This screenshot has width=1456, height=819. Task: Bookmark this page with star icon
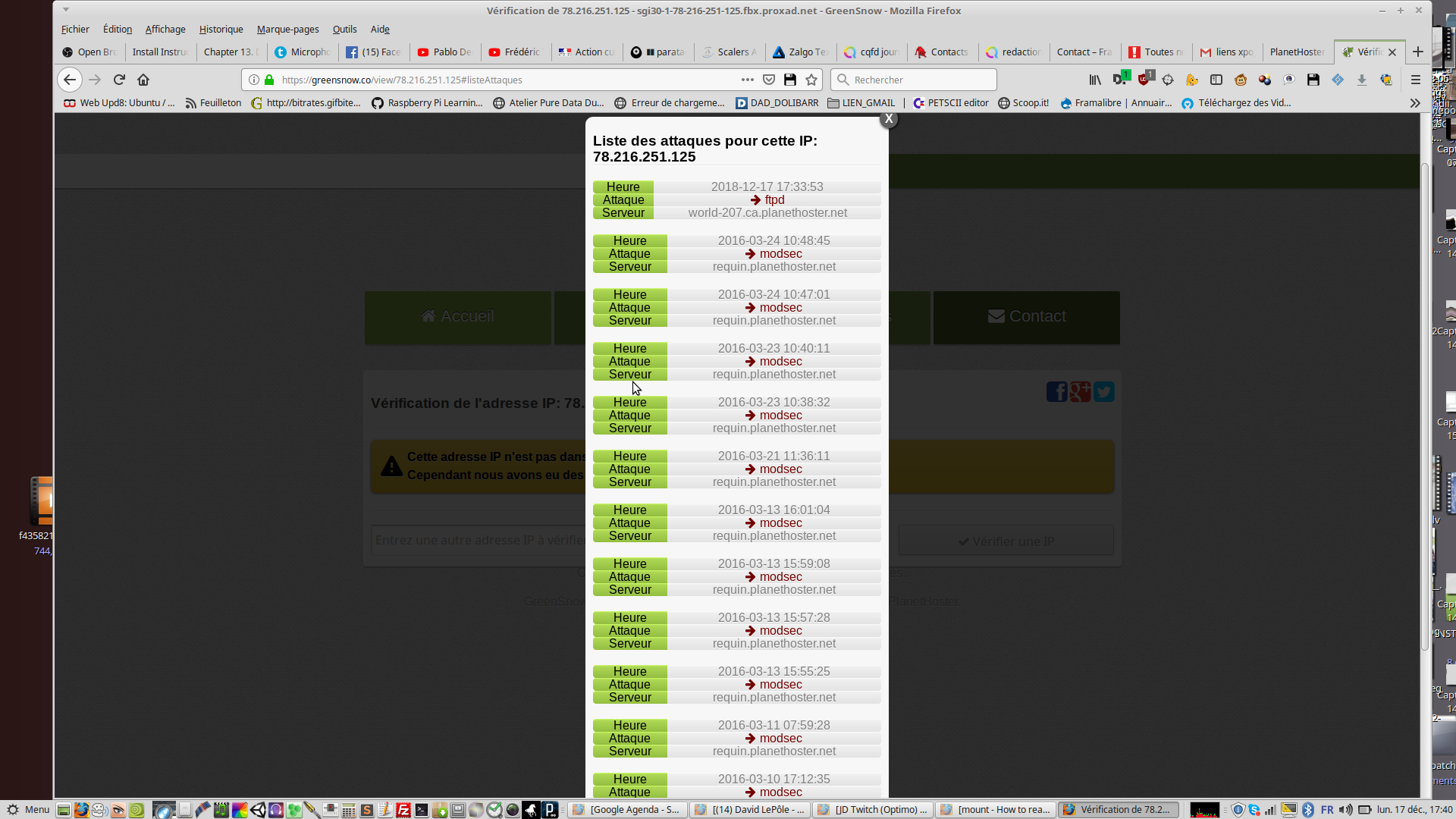tap(812, 80)
